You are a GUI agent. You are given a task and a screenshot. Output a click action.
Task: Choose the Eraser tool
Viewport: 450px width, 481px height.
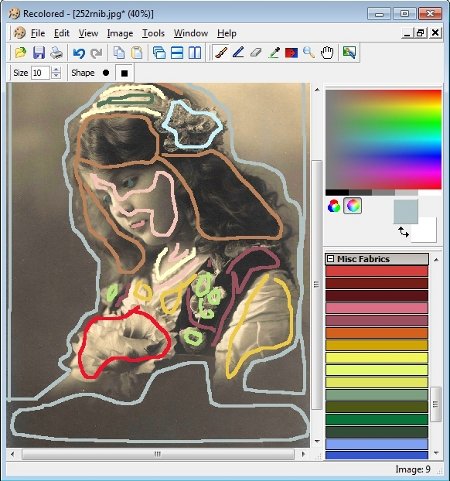(256, 53)
